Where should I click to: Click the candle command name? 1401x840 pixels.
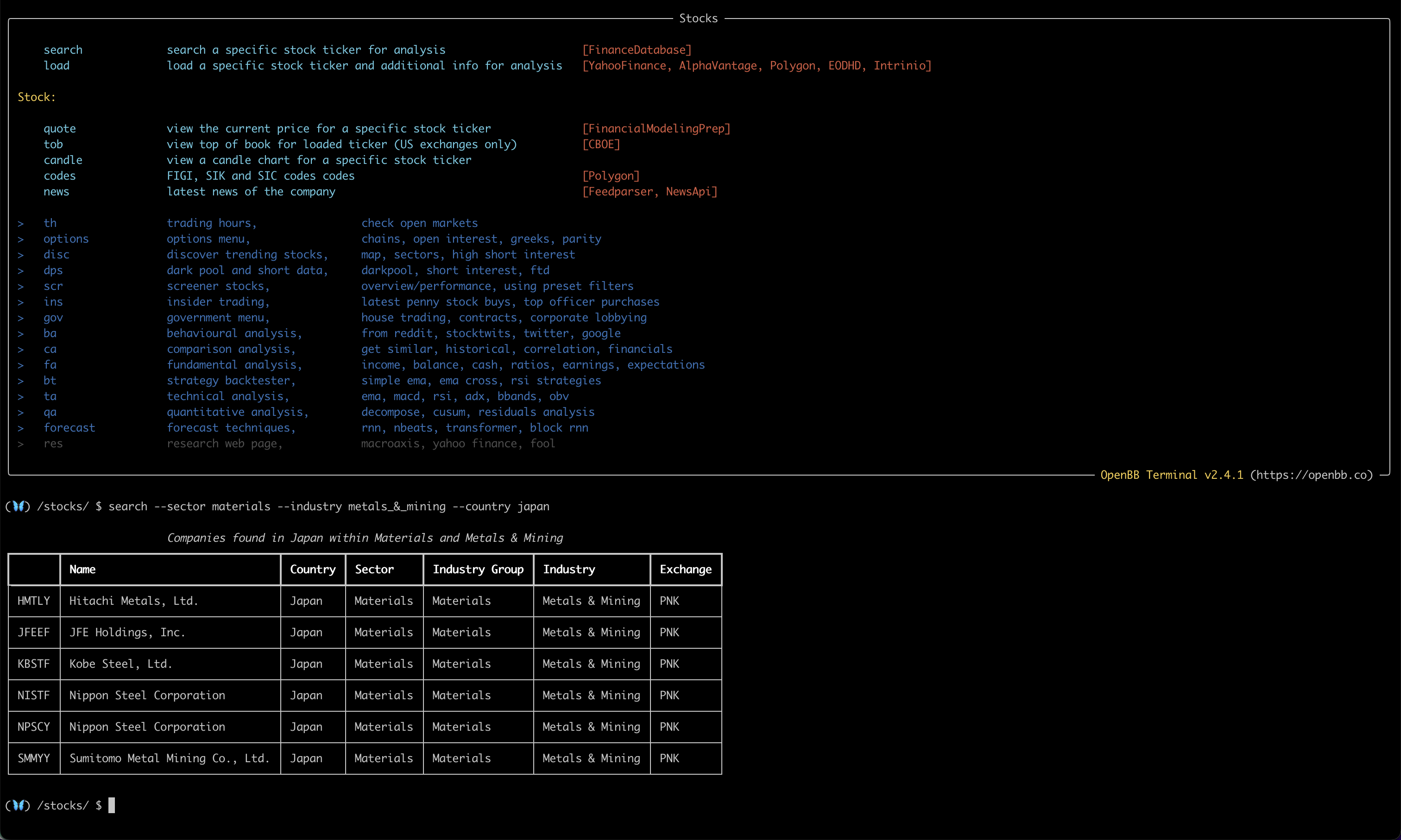click(x=63, y=160)
